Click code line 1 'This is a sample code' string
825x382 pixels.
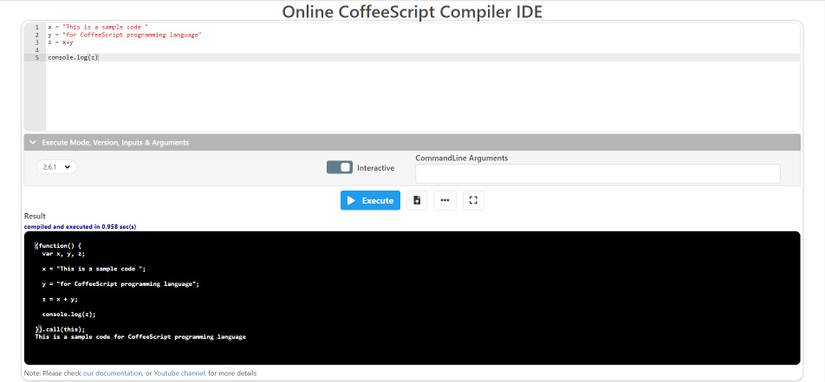(x=105, y=27)
